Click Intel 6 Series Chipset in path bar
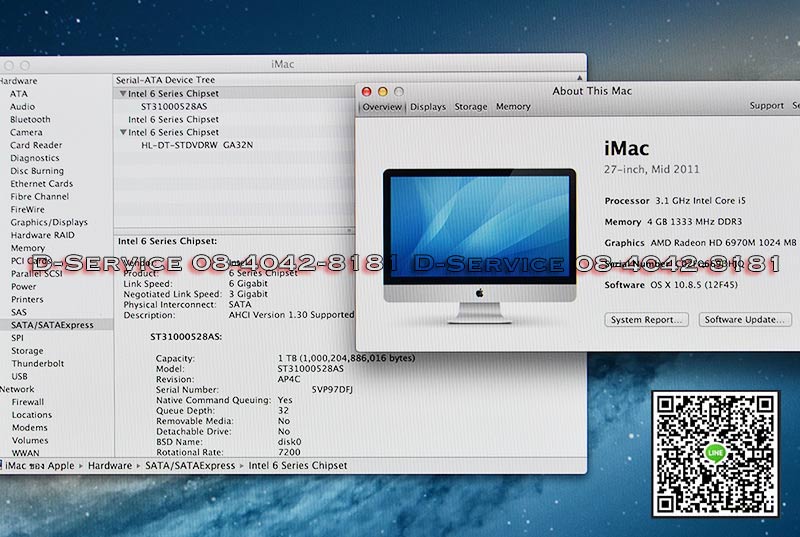 pyautogui.click(x=297, y=466)
